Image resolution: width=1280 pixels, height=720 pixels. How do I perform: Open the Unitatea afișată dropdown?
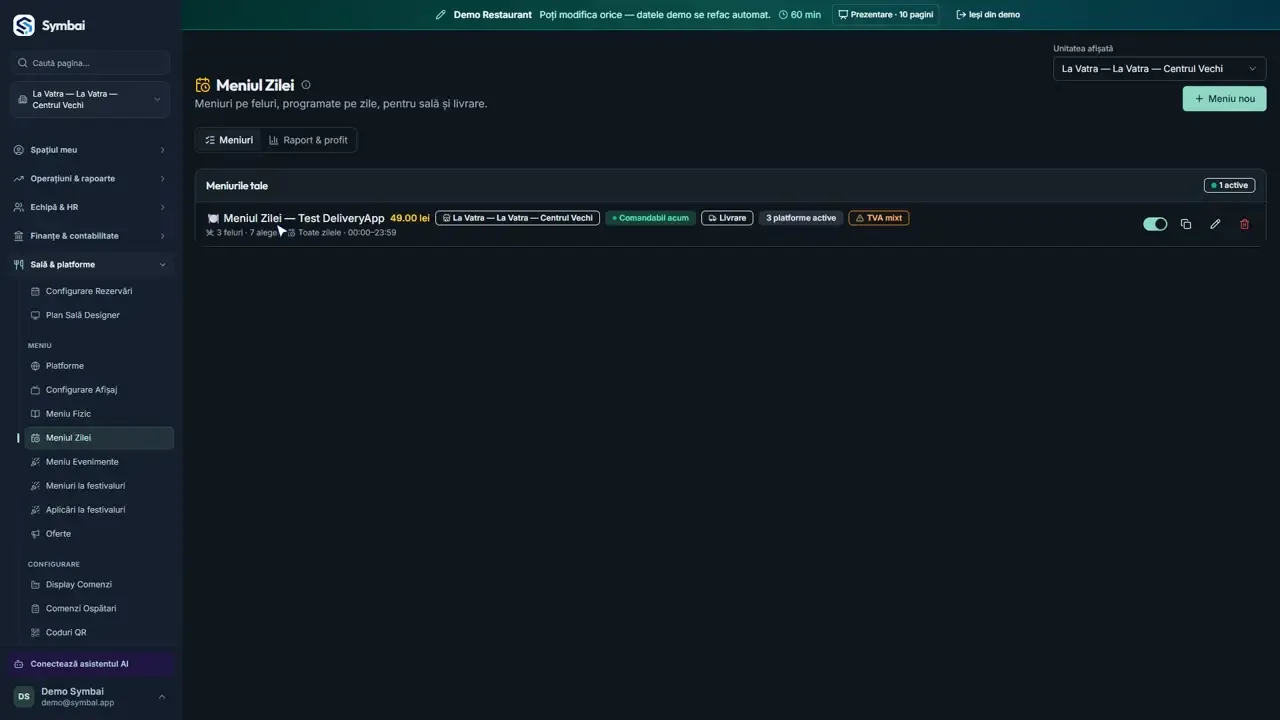(1159, 69)
